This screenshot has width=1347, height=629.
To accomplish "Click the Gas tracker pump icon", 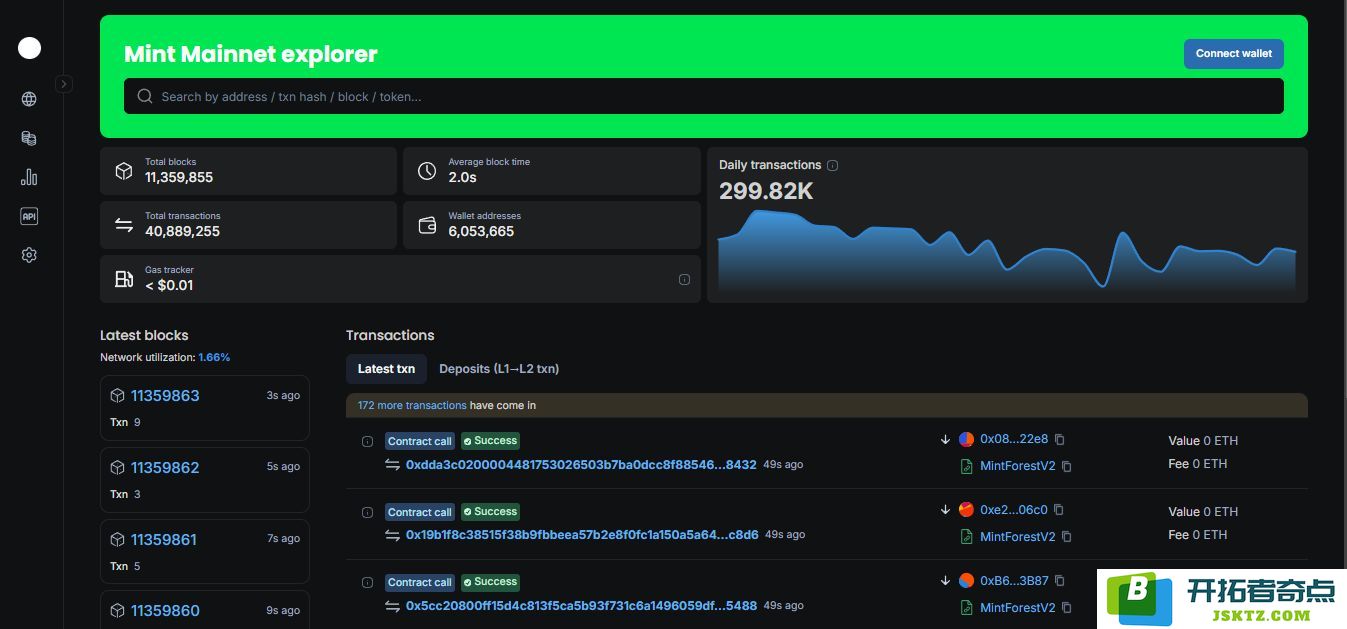I will click(124, 279).
